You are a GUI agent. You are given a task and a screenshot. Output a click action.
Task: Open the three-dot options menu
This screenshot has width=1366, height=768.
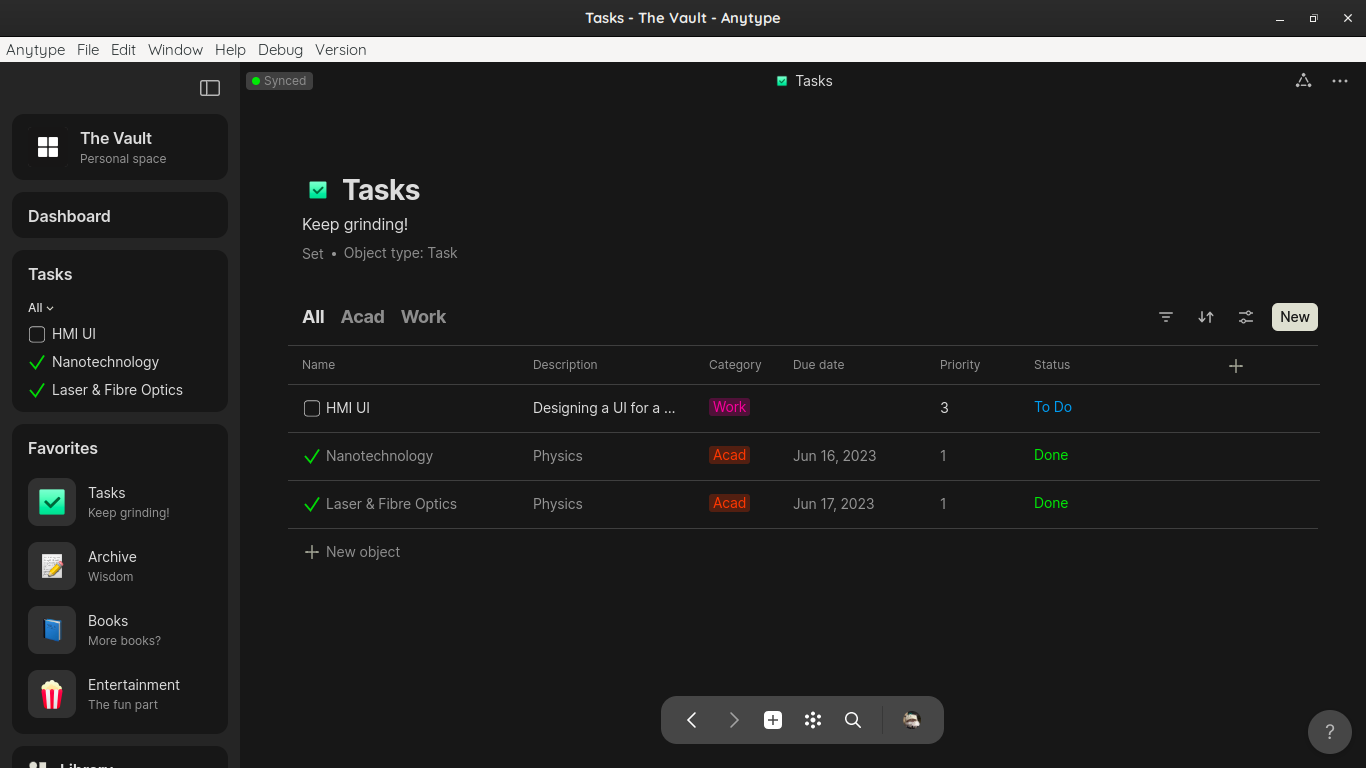[x=1340, y=81]
